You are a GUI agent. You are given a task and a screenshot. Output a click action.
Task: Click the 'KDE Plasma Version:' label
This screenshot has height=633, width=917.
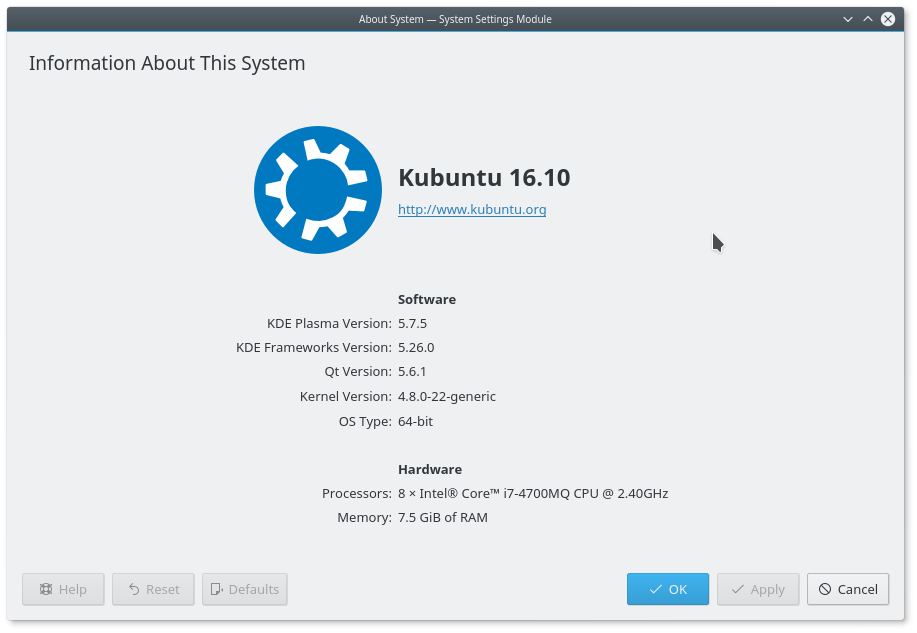(329, 324)
